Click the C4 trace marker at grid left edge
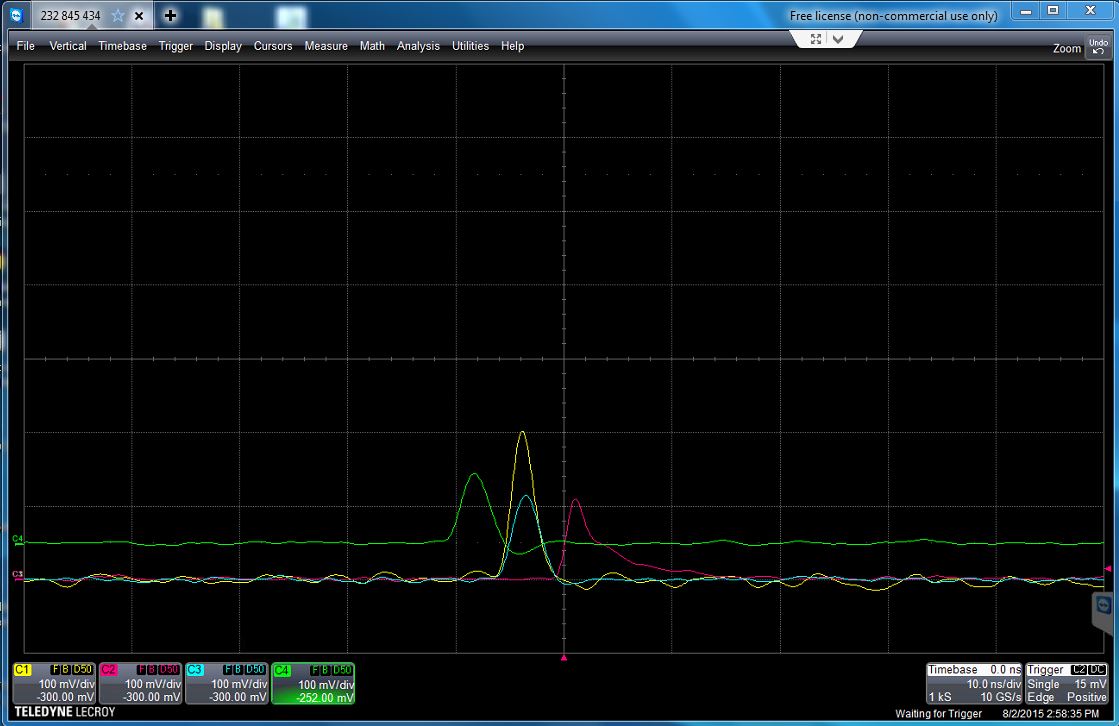Viewport: 1119px width, 726px height. point(18,540)
